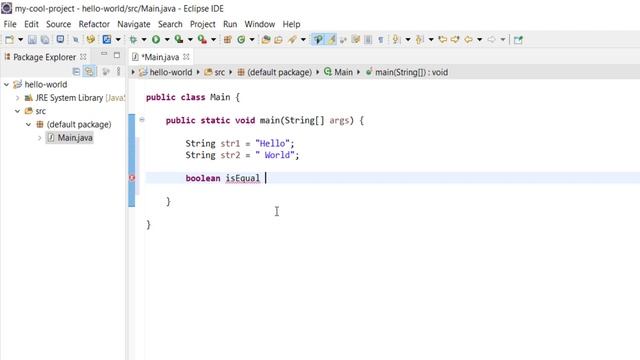
Task: Toggle the Word Wrap toolbar icon
Action: click(x=356, y=40)
